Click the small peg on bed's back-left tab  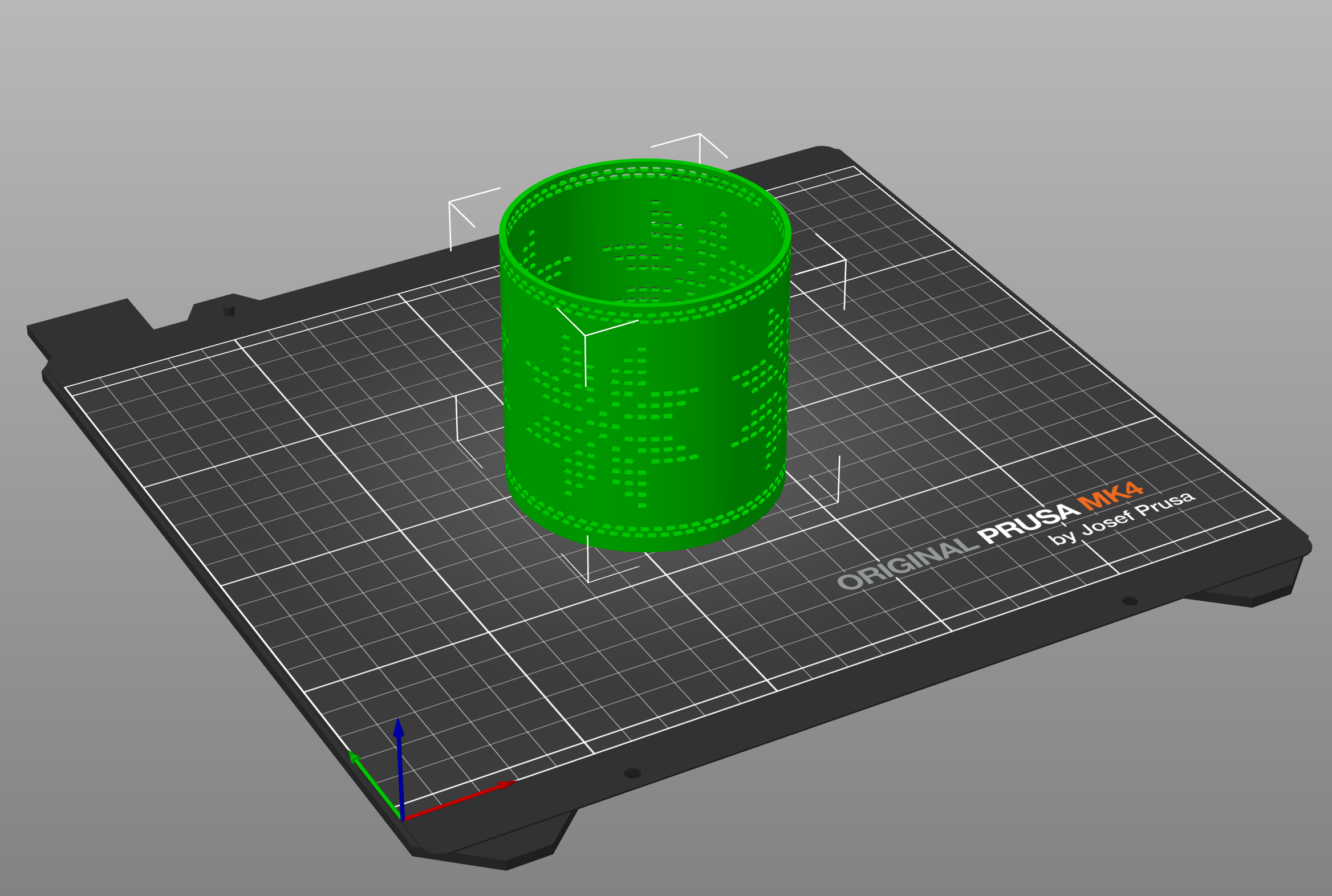tap(229, 309)
